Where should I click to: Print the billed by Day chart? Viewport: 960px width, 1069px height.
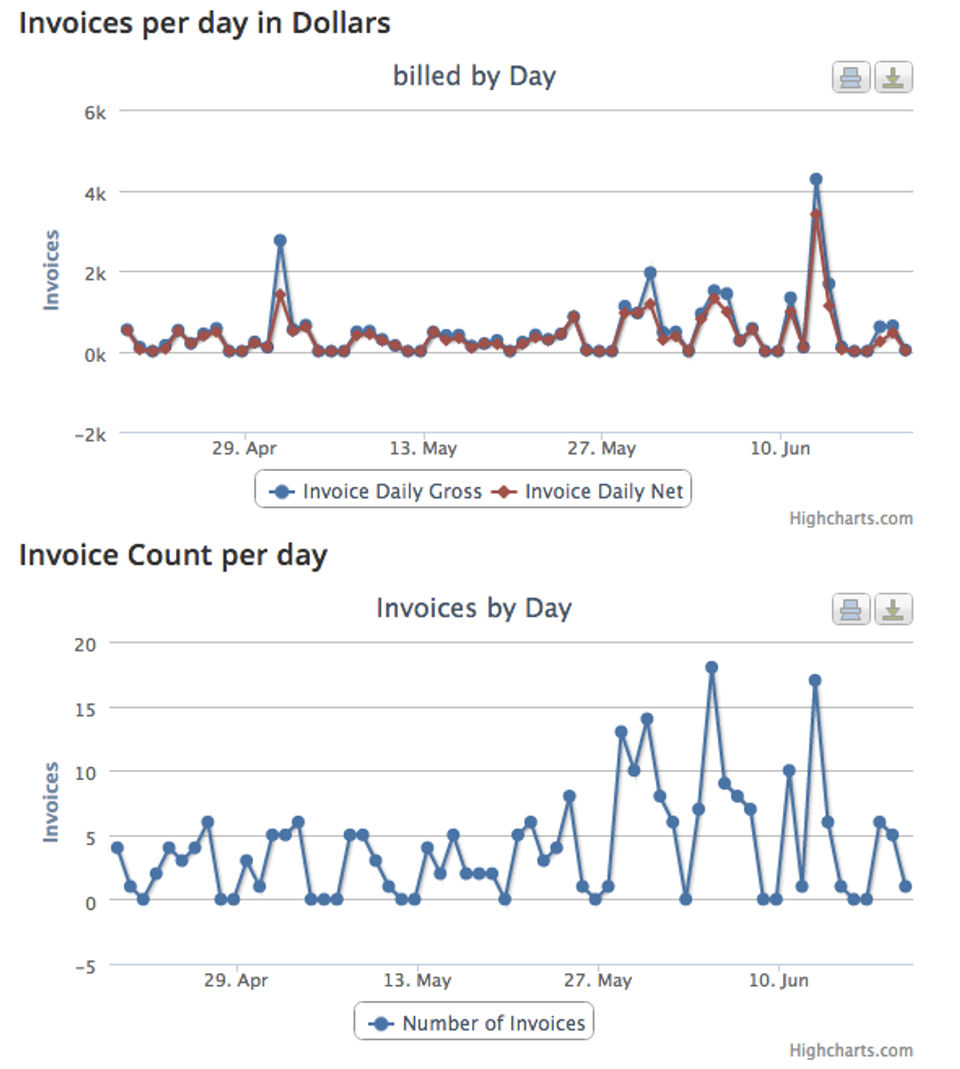pos(851,78)
